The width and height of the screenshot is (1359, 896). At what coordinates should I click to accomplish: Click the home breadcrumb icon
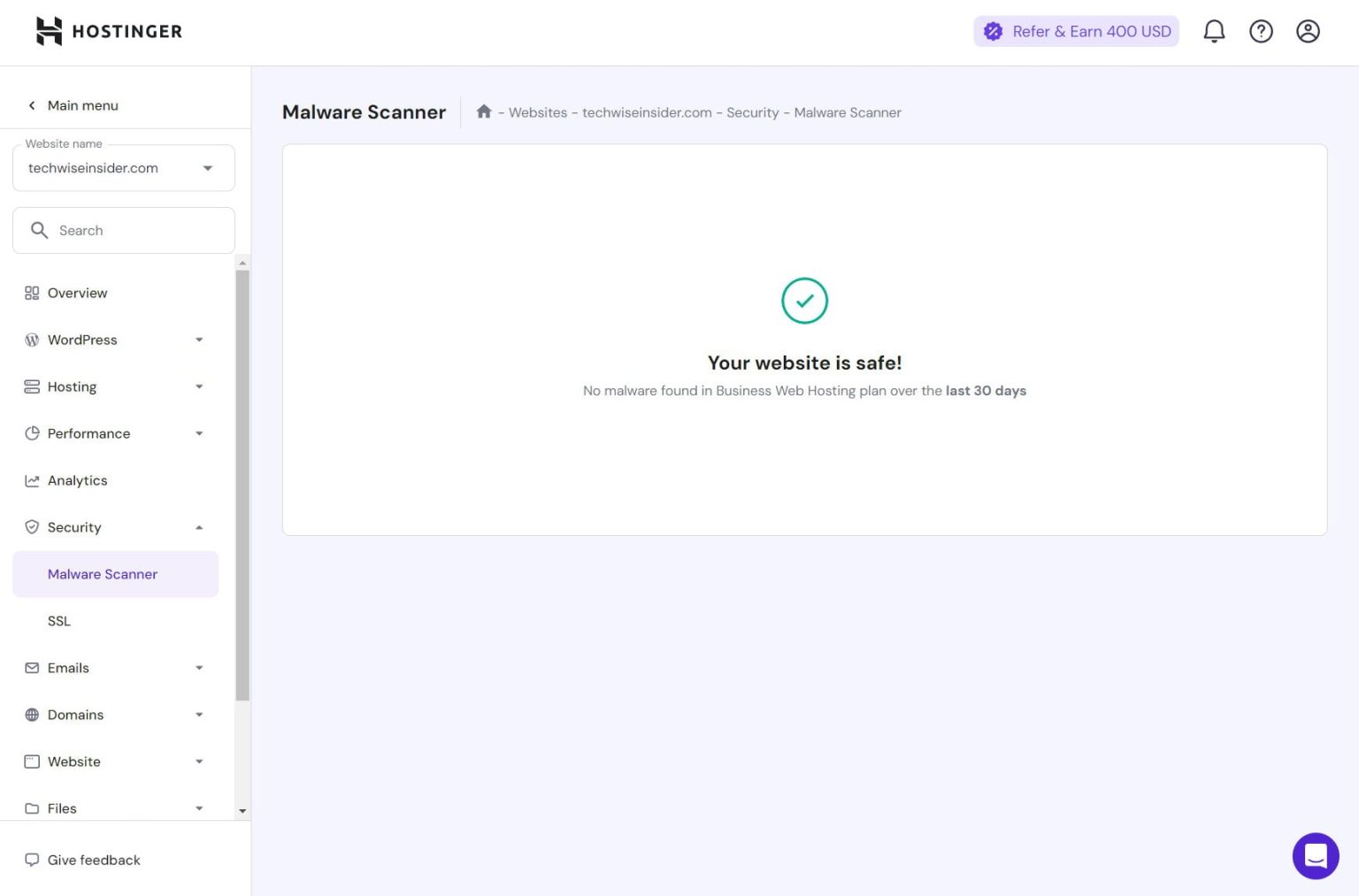(484, 111)
